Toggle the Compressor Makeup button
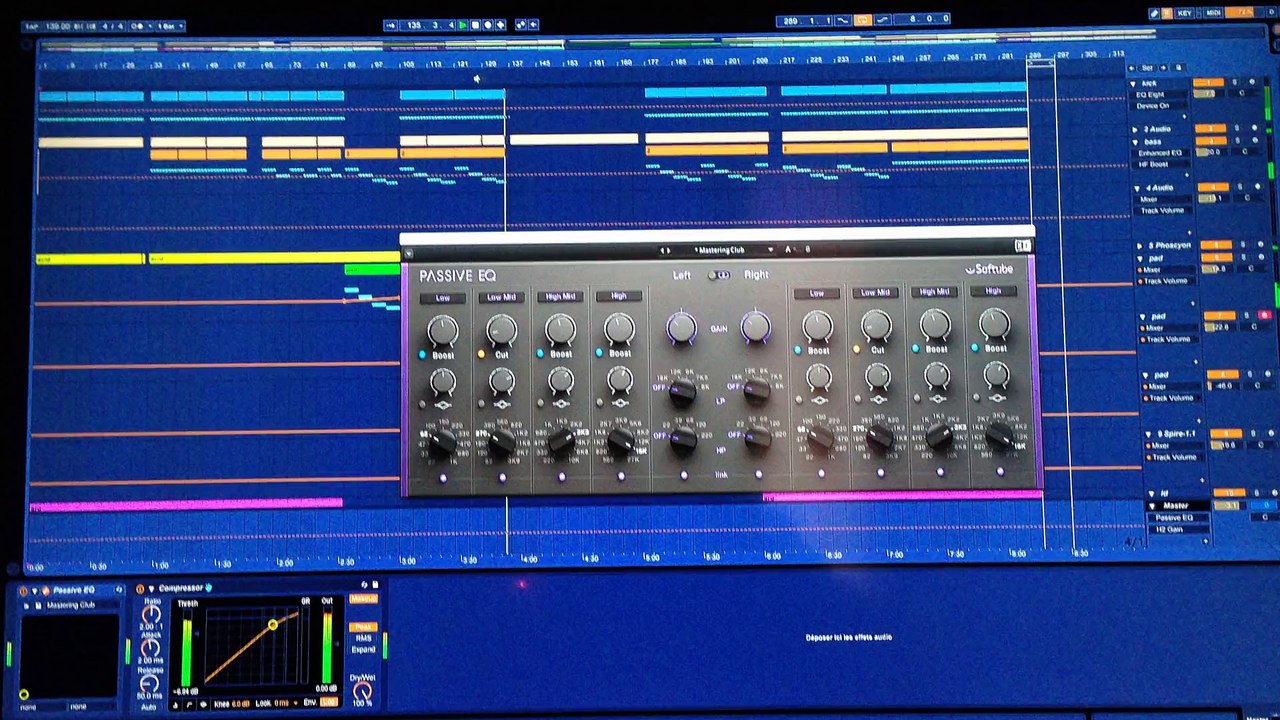The width and height of the screenshot is (1280, 720). 363,599
